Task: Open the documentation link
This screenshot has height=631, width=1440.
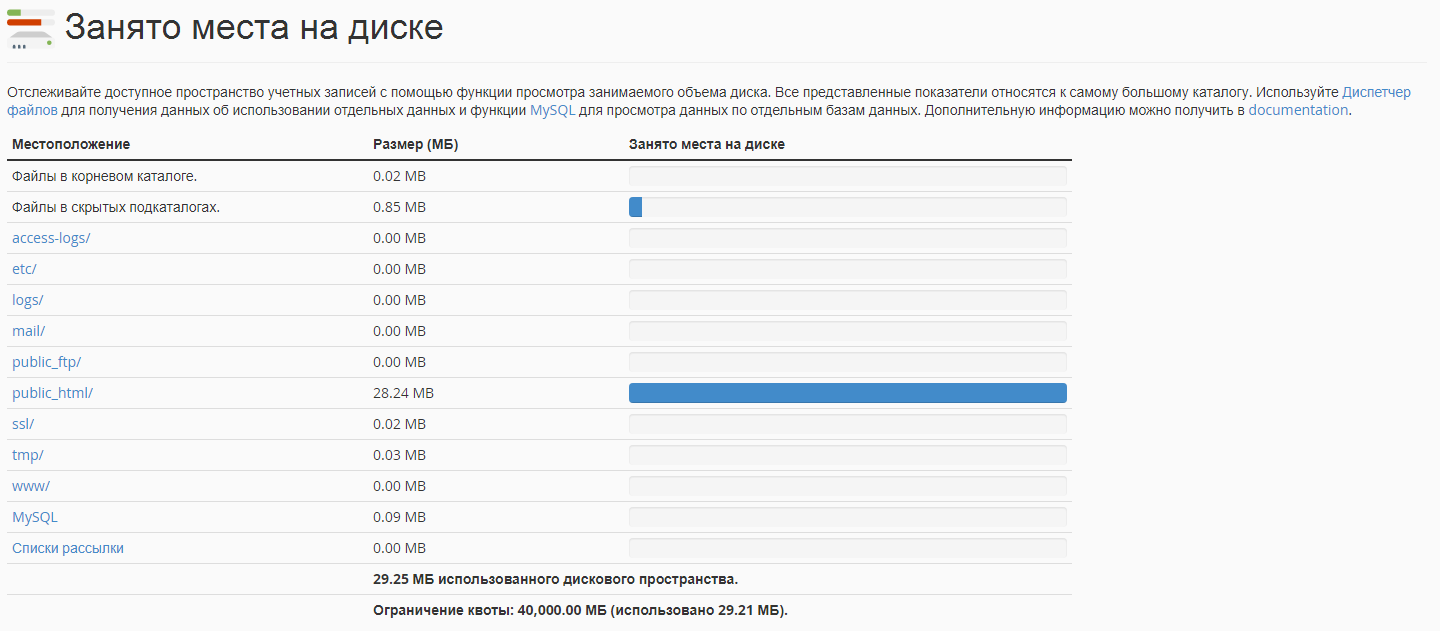Action: [1298, 110]
